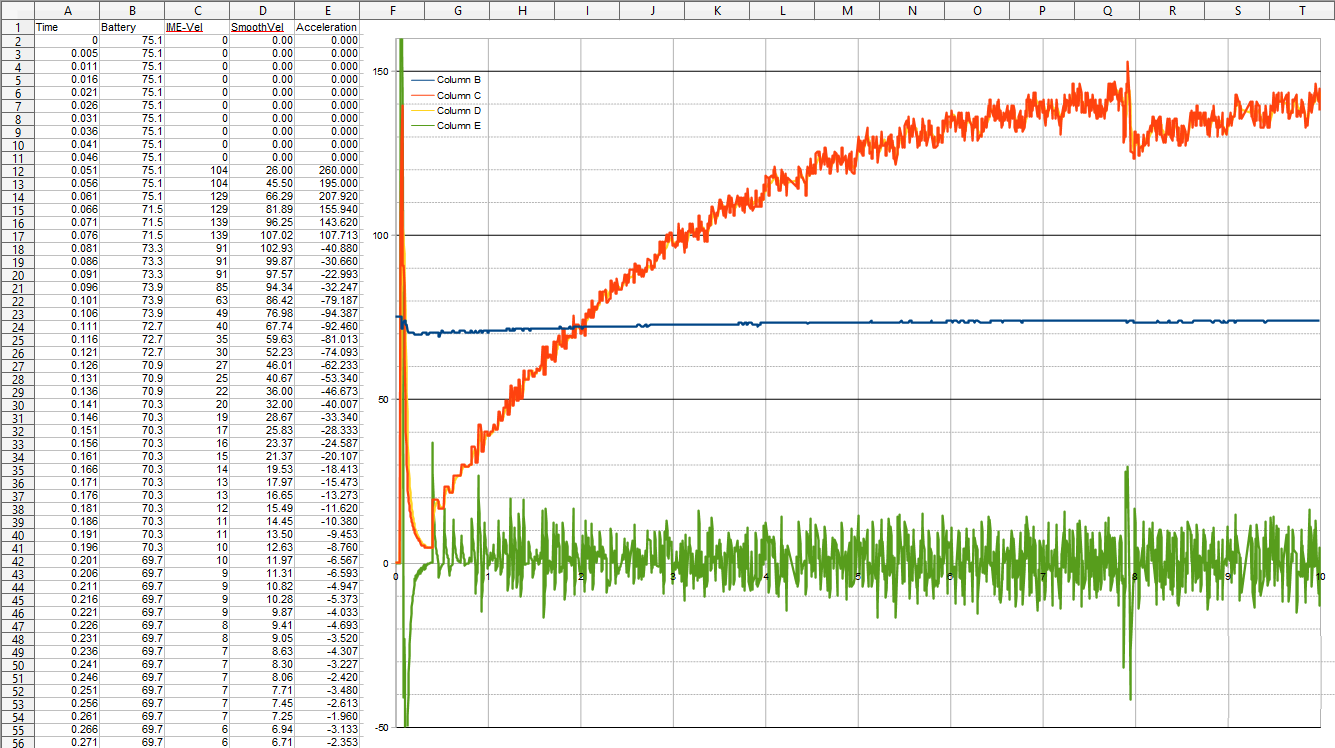This screenshot has height=748, width=1335.
Task: Click the row 12 header
Action: click(17, 170)
